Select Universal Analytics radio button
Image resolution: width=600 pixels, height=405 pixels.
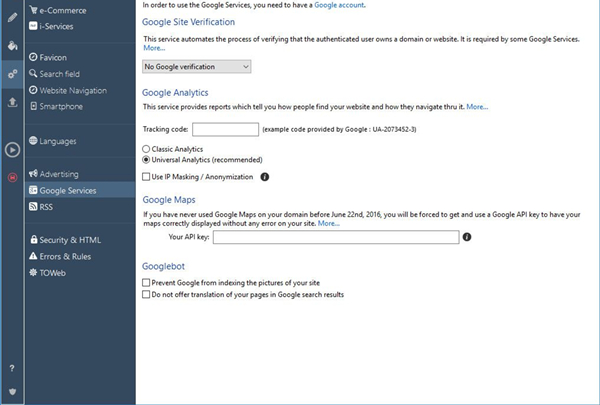tap(147, 159)
